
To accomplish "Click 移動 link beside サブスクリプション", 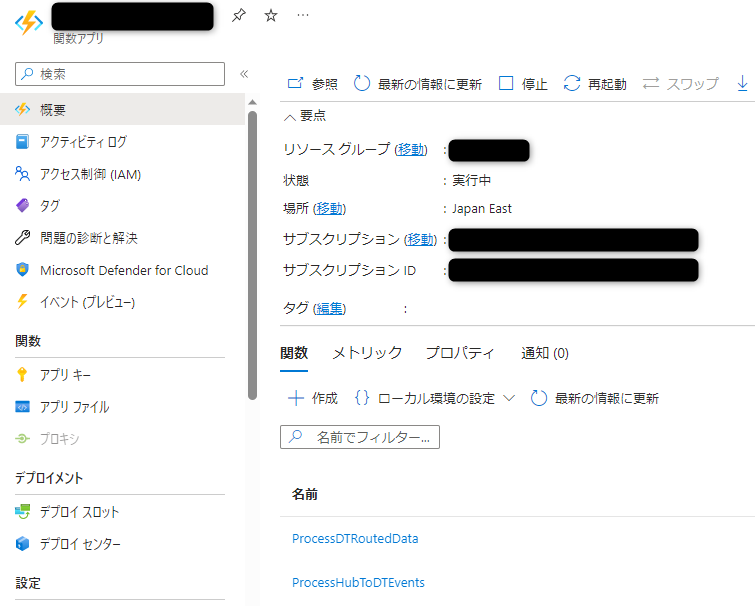I will [420, 239].
